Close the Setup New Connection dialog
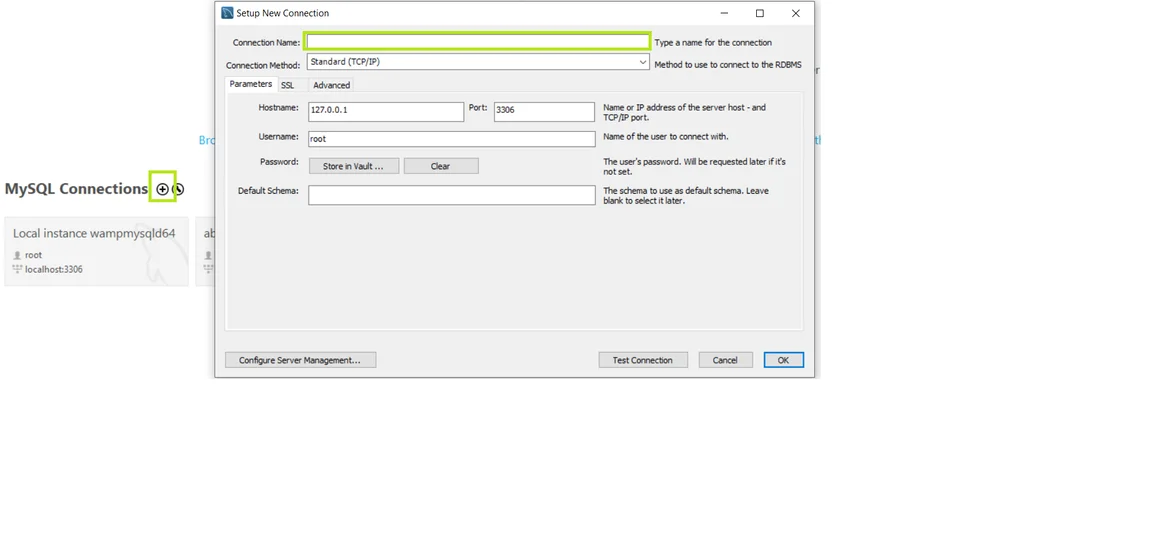1170x534 pixels. pyautogui.click(x=795, y=13)
